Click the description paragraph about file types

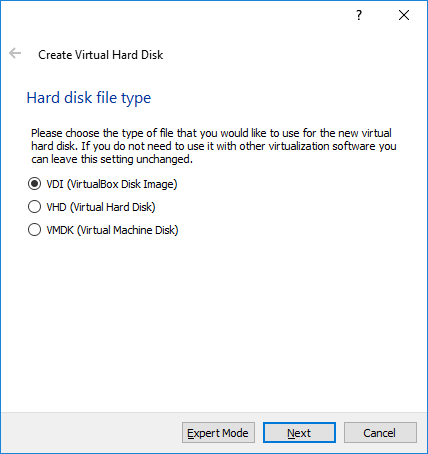click(x=214, y=146)
